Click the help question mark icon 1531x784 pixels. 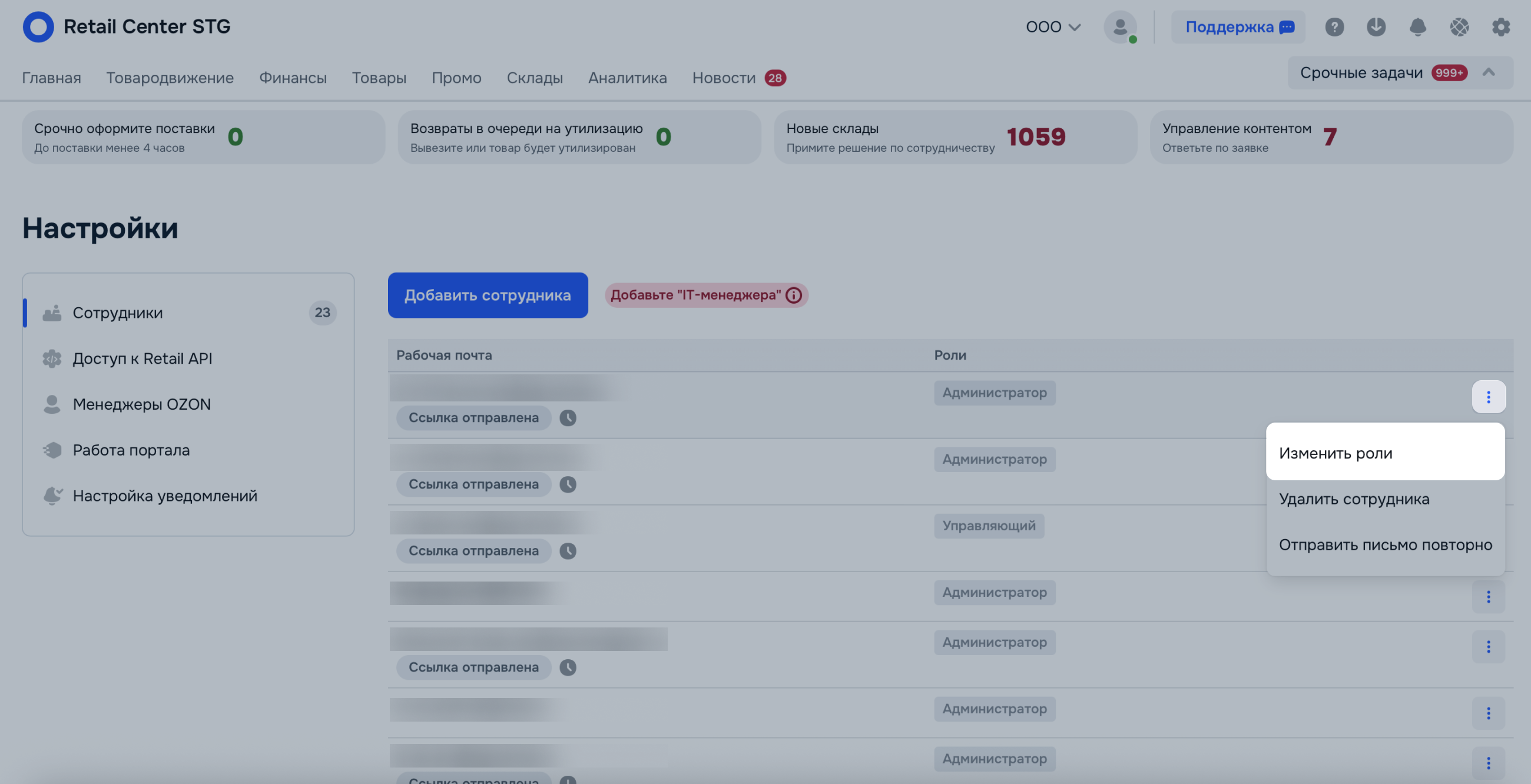pyautogui.click(x=1334, y=26)
